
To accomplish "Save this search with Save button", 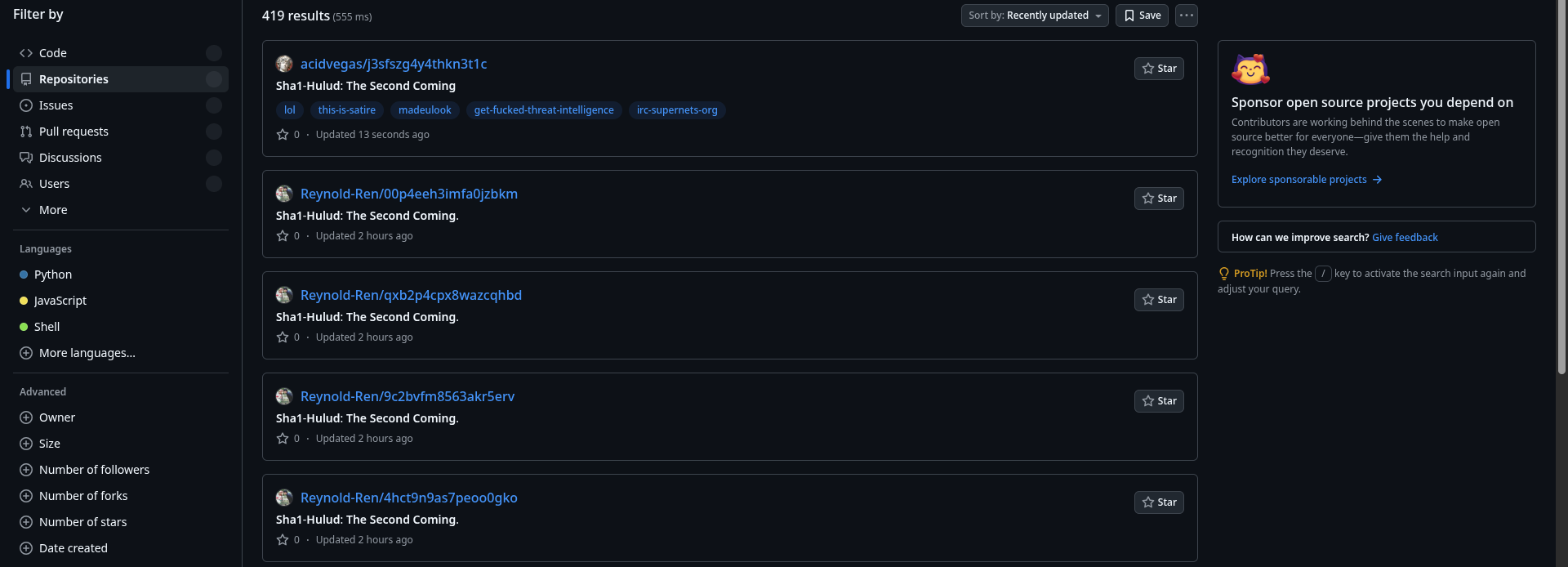I will pyautogui.click(x=1142, y=16).
